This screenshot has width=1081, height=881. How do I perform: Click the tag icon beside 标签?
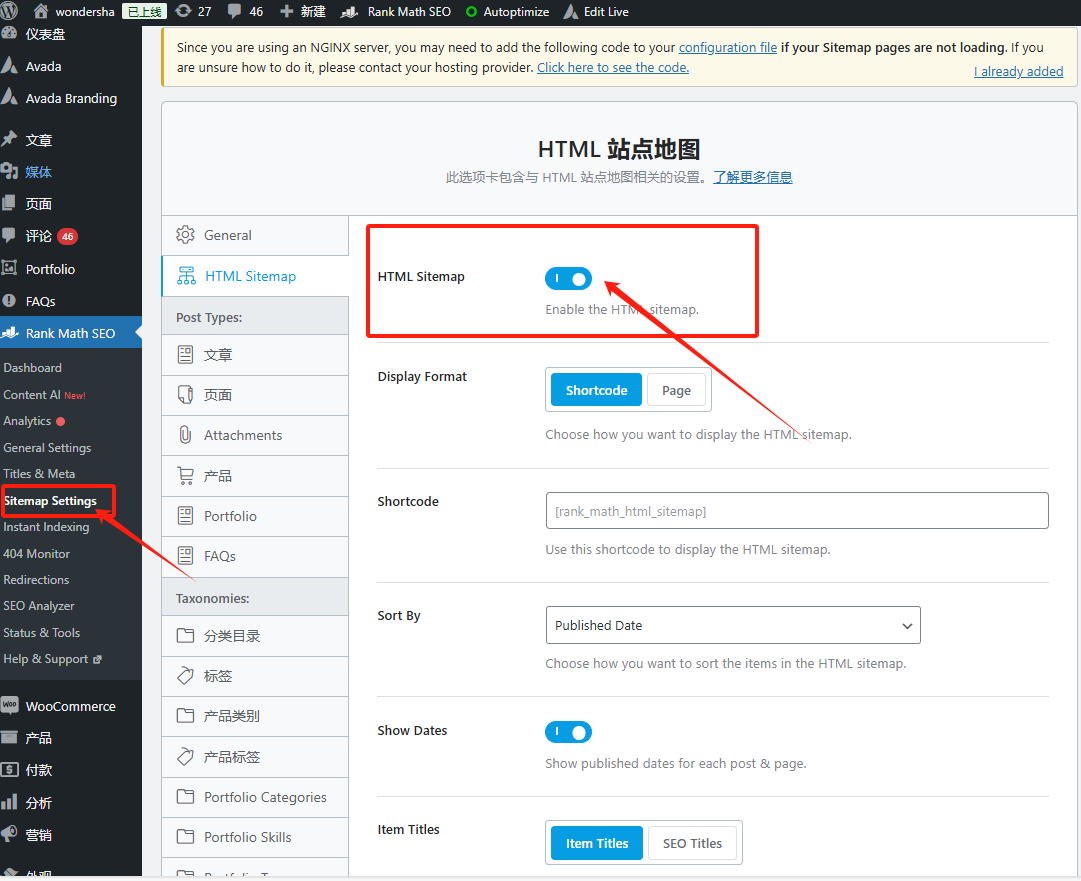[185, 676]
